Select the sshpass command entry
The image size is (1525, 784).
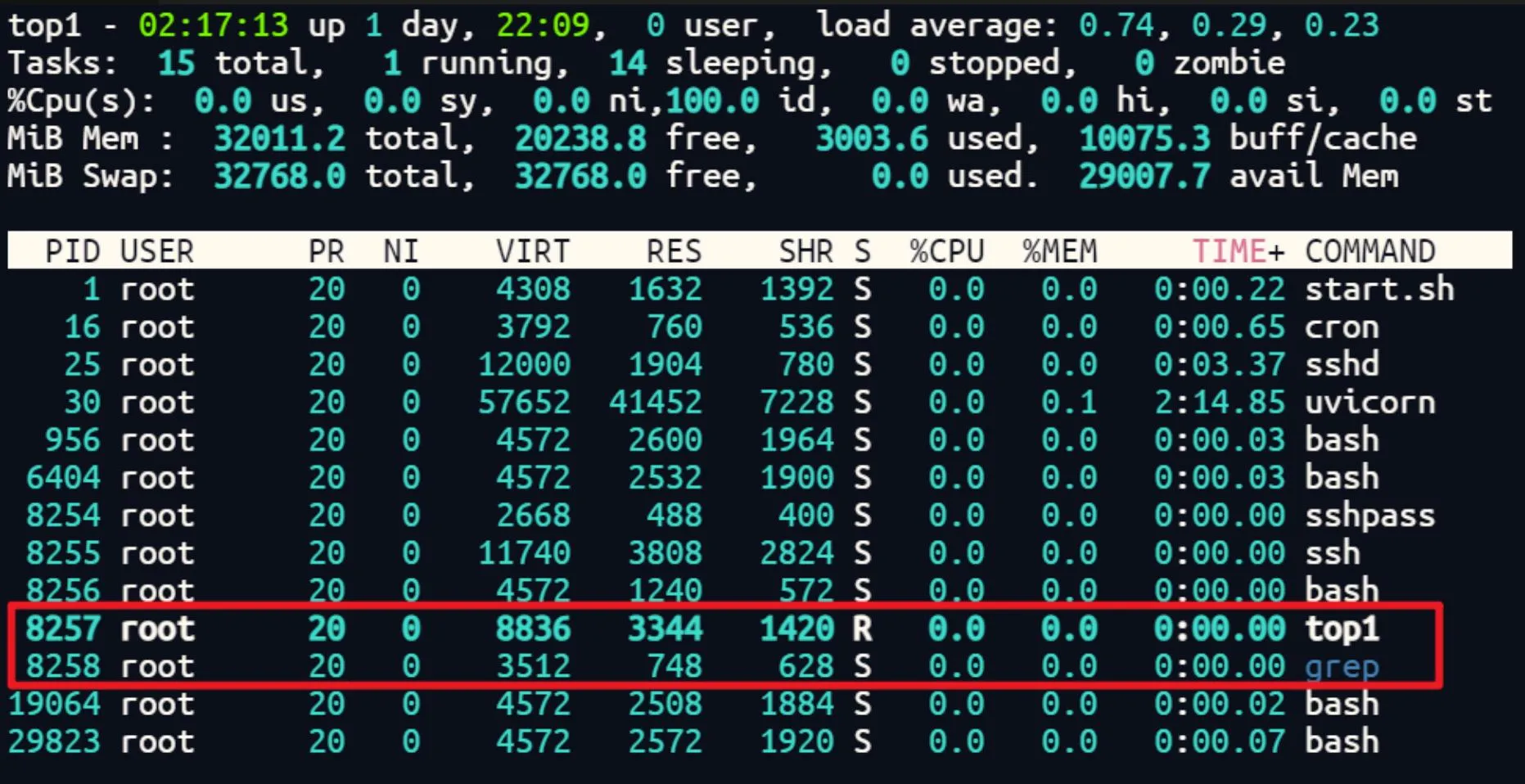[1369, 516]
